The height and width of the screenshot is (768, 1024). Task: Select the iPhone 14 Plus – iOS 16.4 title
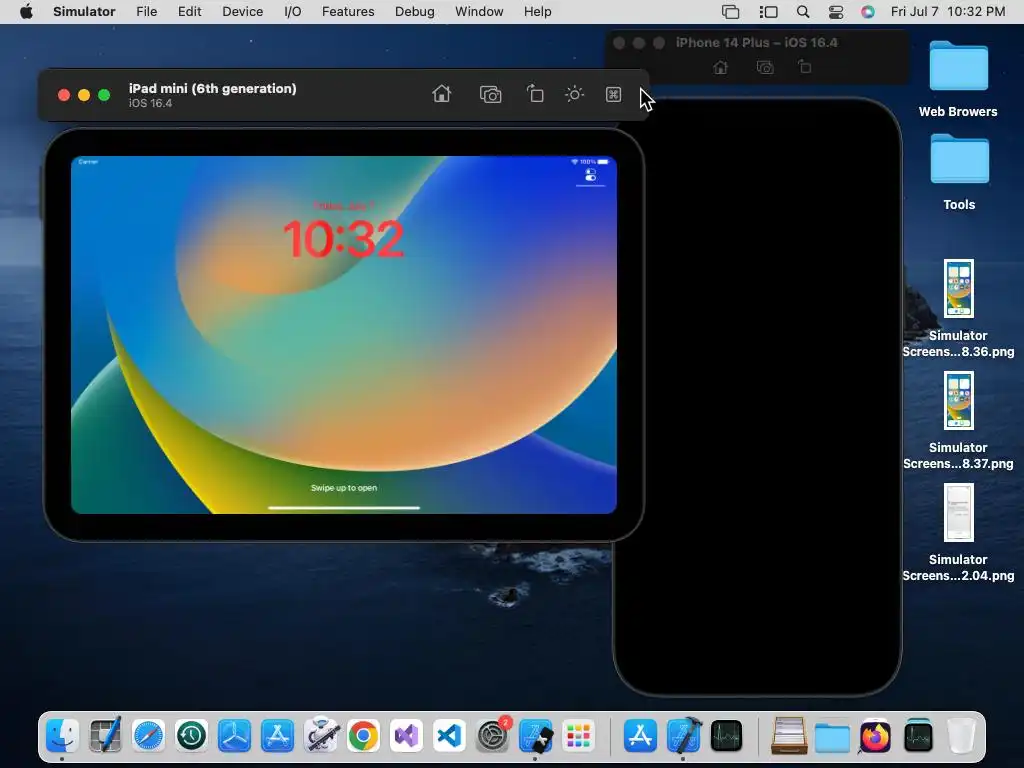[x=756, y=42]
